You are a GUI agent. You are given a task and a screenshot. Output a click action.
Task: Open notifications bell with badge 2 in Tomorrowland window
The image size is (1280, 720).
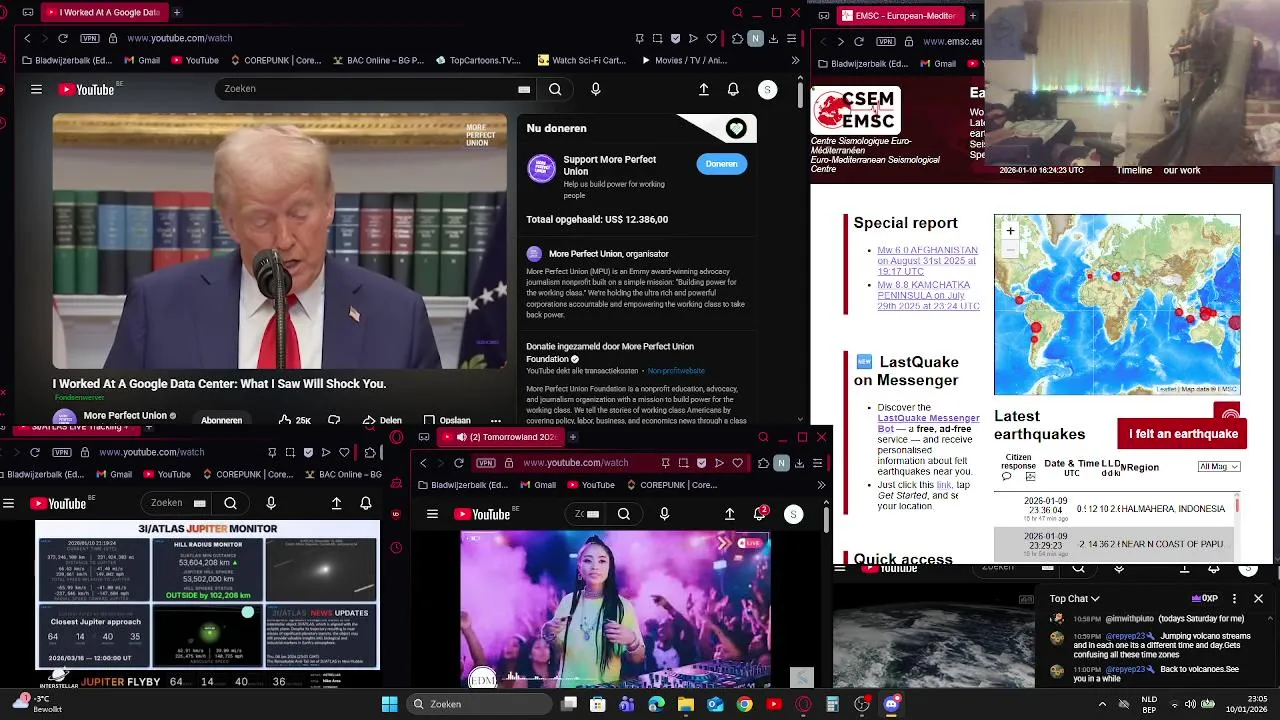click(x=759, y=514)
